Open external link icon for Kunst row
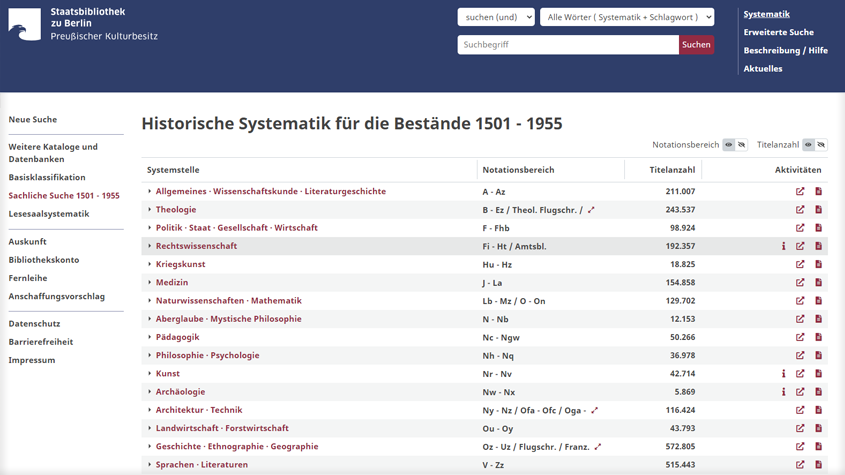 [800, 374]
